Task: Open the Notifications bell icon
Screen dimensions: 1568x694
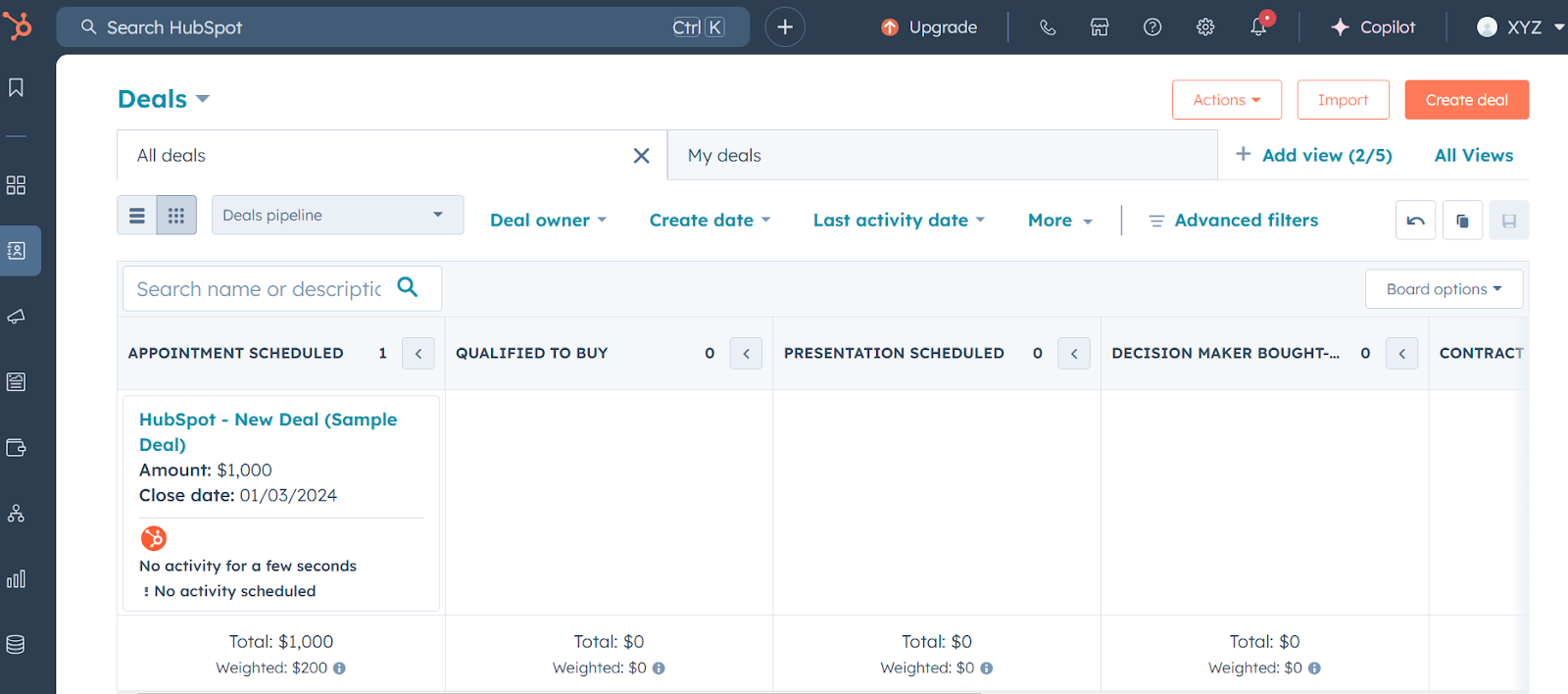Action: (x=1258, y=27)
